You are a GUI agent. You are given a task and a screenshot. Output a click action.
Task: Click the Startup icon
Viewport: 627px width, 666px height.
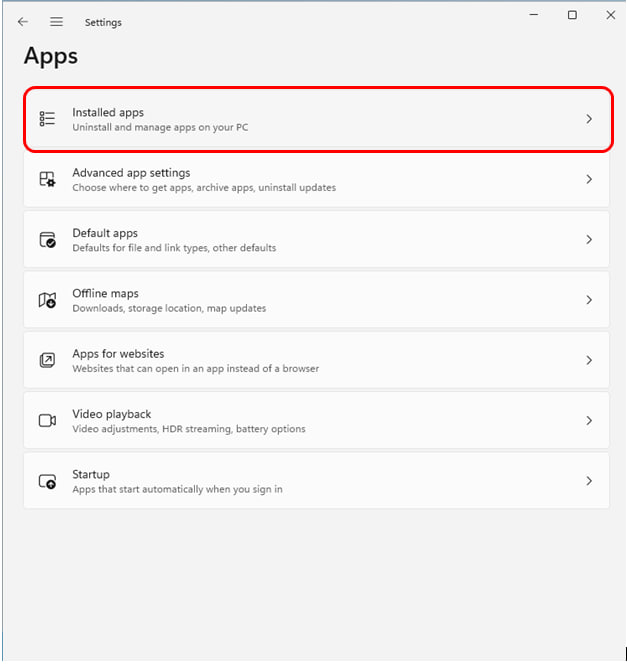(47, 481)
